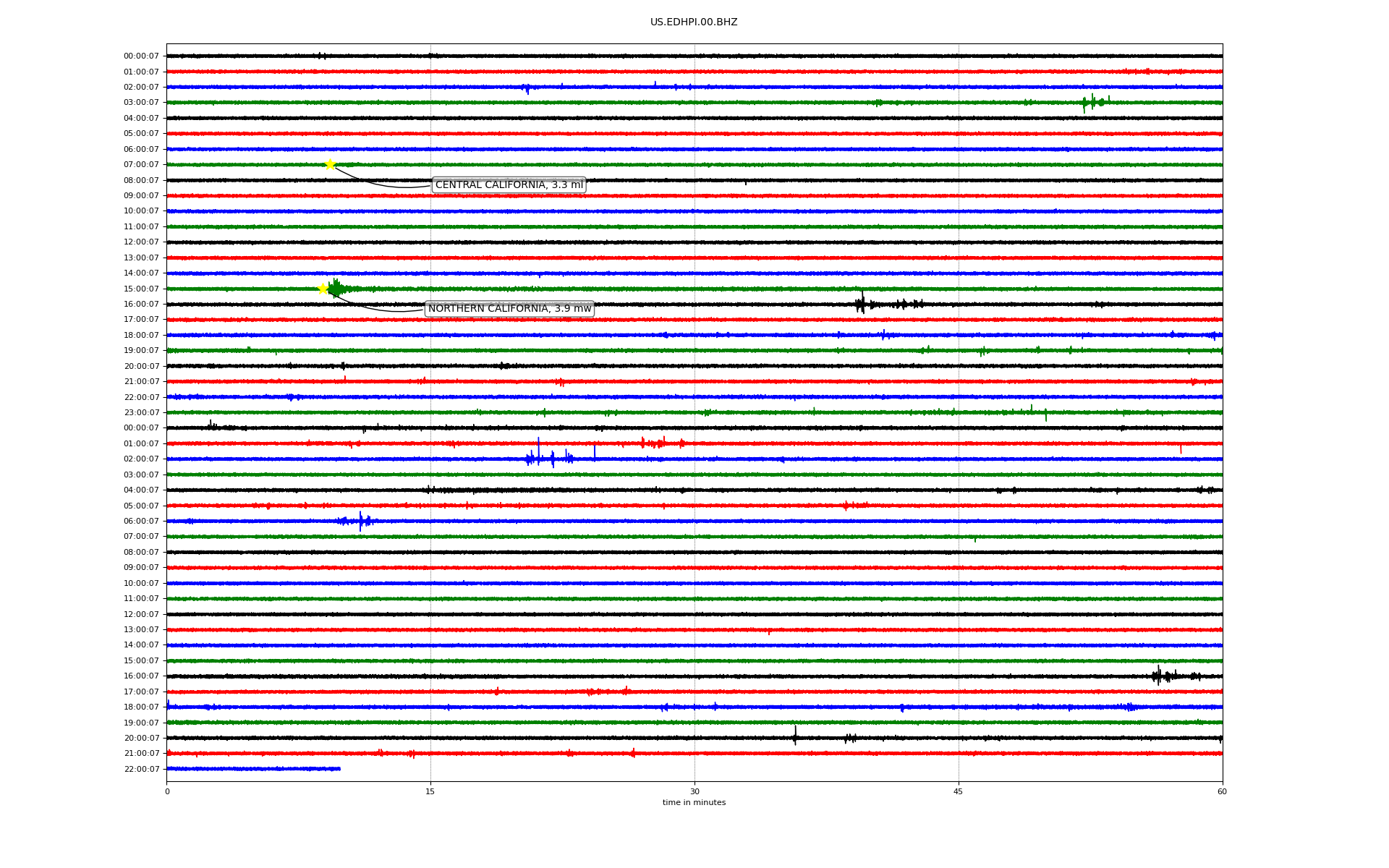Click the black burst on the first 16:00:07 trace

tap(860, 304)
